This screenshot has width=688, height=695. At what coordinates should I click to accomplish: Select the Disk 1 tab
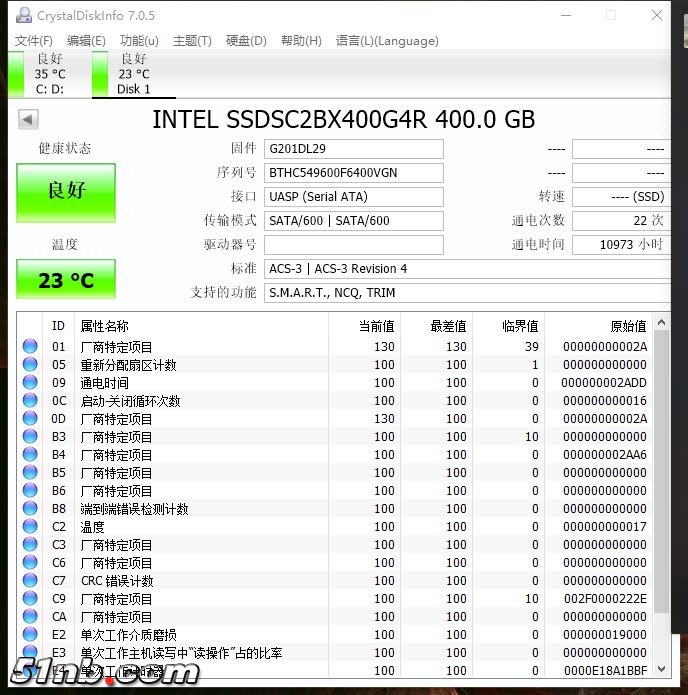coord(133,75)
